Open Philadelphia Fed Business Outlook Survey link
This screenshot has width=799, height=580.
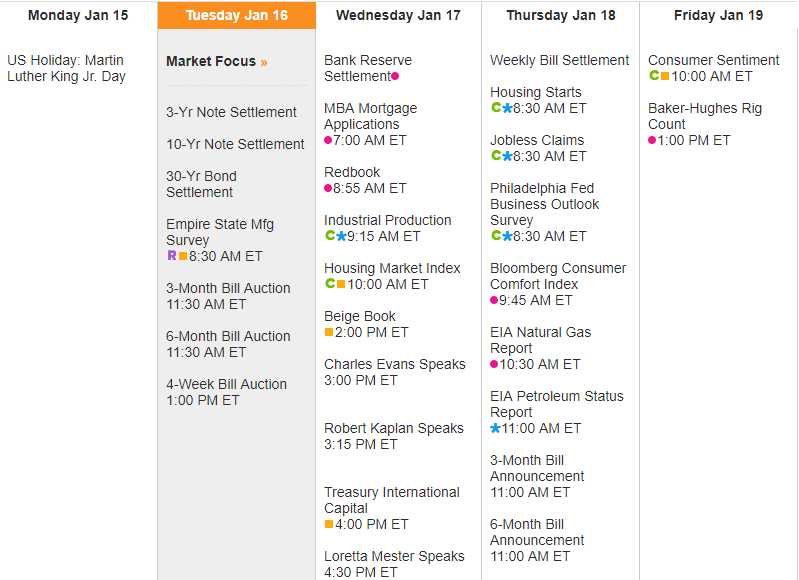tap(544, 204)
